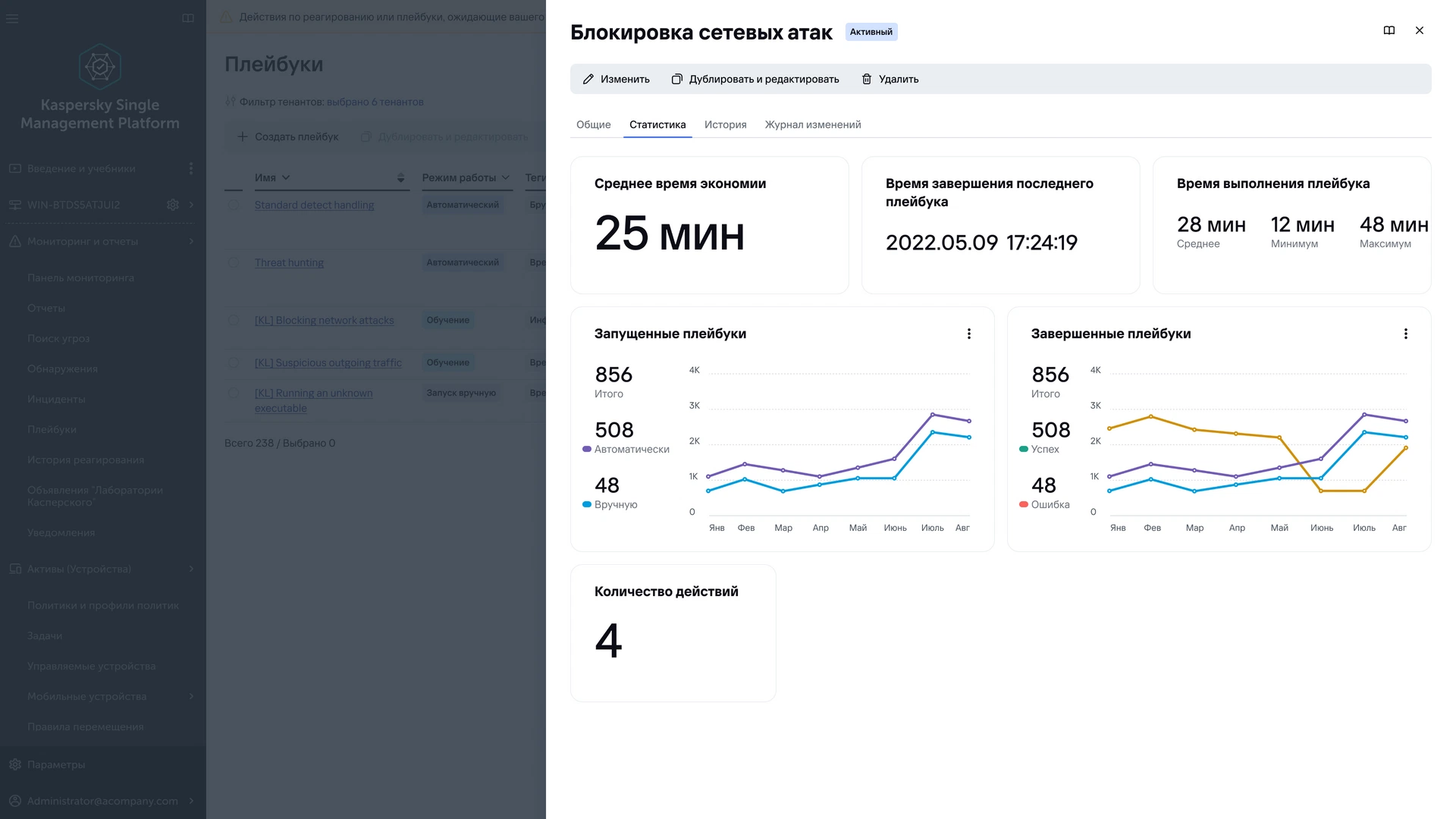
Task: Expand the Активы (Устройства) chevron
Action: [191, 569]
